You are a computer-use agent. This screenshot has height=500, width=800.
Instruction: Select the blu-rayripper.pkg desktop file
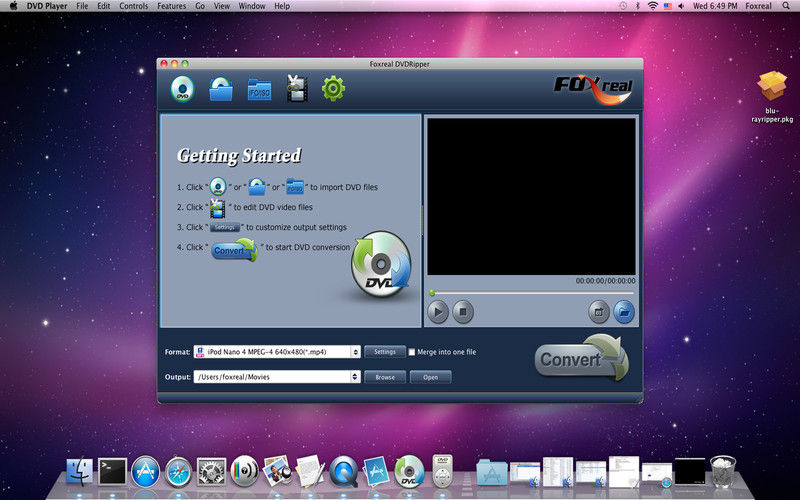[772, 97]
